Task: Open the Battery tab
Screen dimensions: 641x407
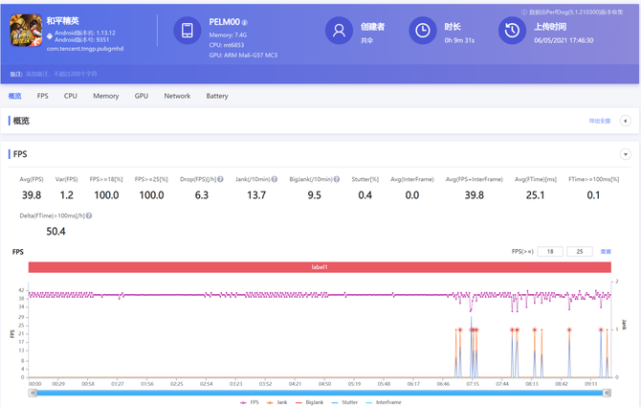Action: coord(216,96)
